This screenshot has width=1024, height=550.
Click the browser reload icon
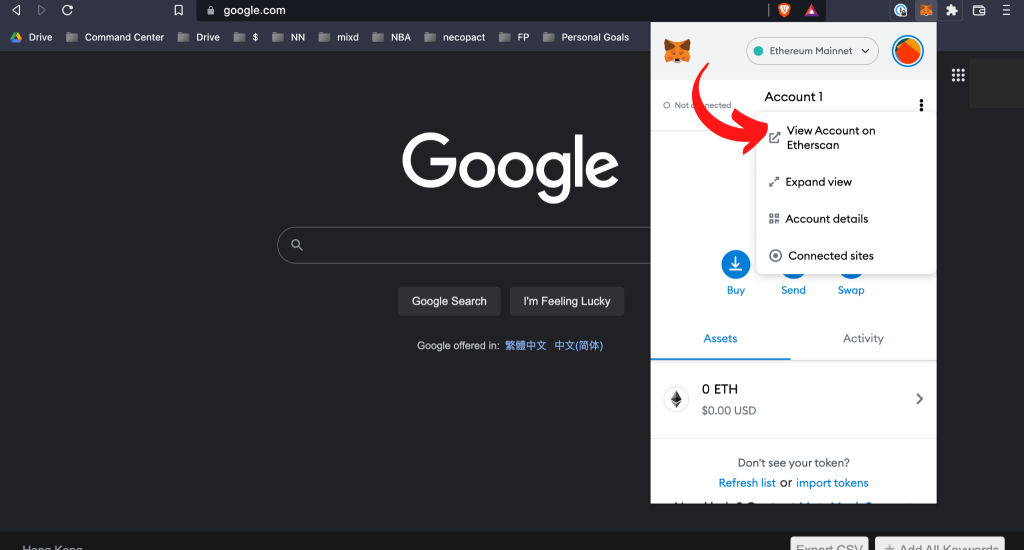tap(68, 10)
